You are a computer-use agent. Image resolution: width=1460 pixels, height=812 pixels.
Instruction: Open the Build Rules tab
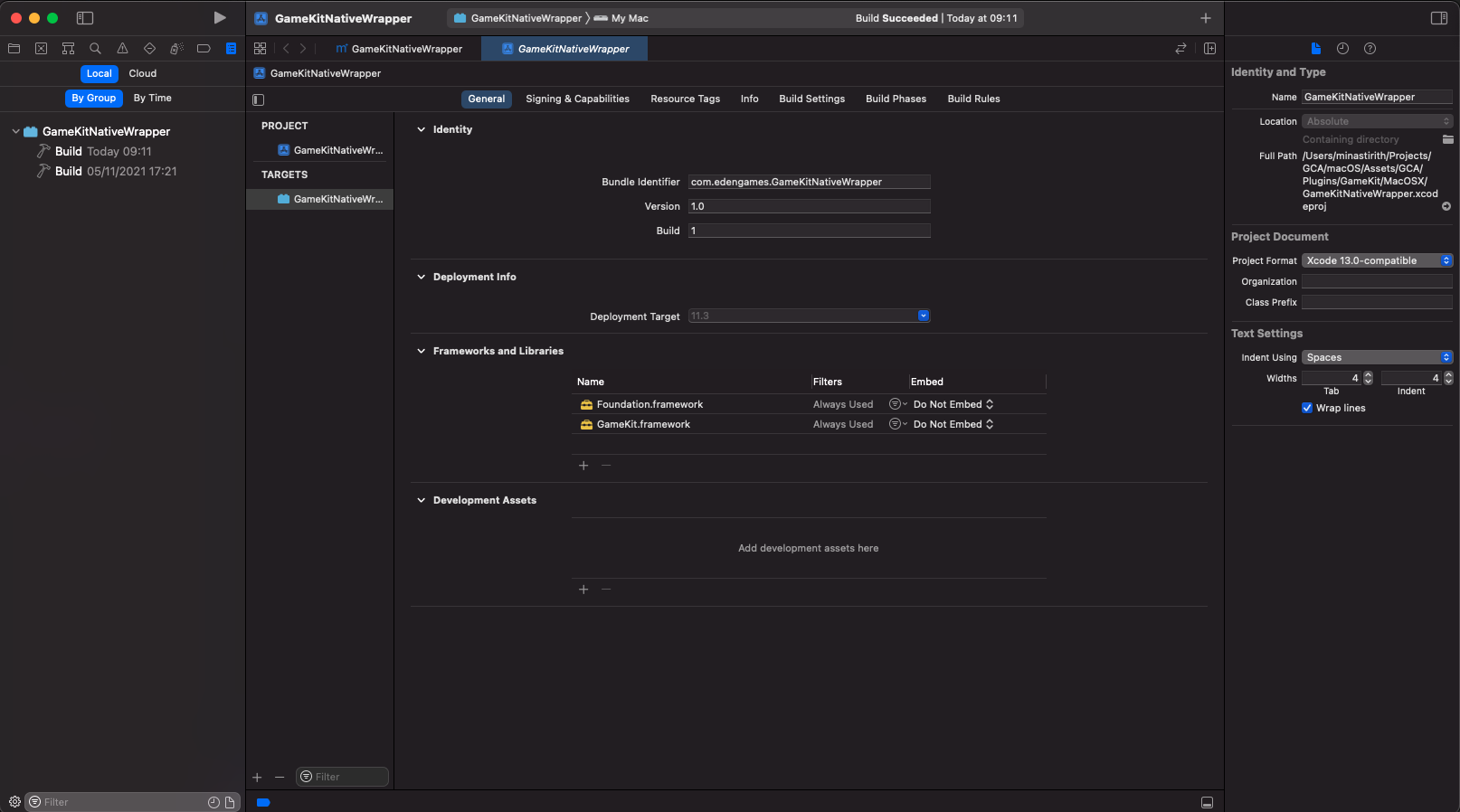point(974,99)
